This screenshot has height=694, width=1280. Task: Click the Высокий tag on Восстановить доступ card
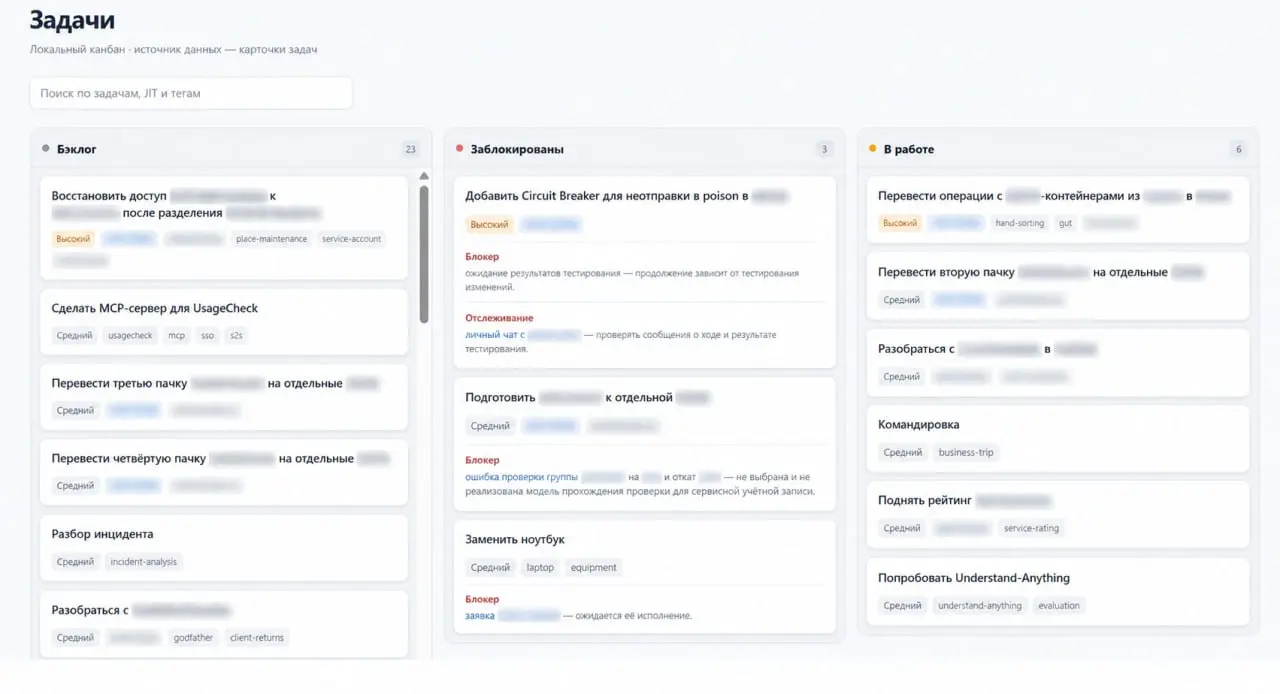click(x=73, y=239)
